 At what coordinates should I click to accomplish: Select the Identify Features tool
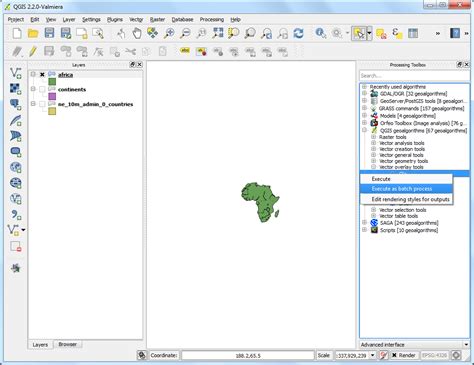[321, 33]
